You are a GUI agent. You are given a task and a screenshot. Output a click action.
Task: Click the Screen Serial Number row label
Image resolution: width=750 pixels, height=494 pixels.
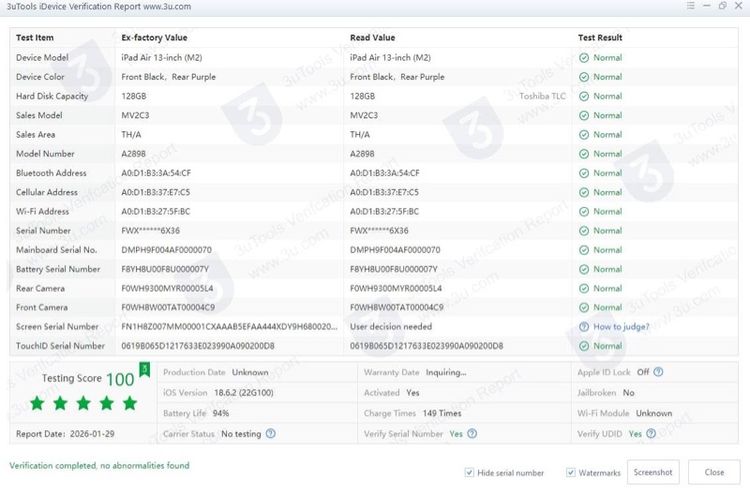pyautogui.click(x=57, y=327)
